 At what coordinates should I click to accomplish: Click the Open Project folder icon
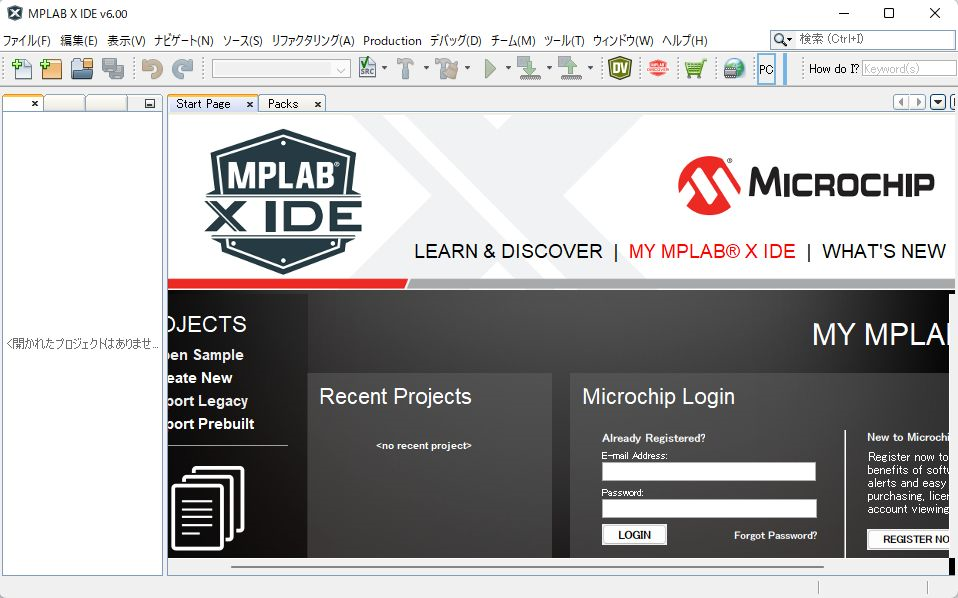tap(82, 68)
